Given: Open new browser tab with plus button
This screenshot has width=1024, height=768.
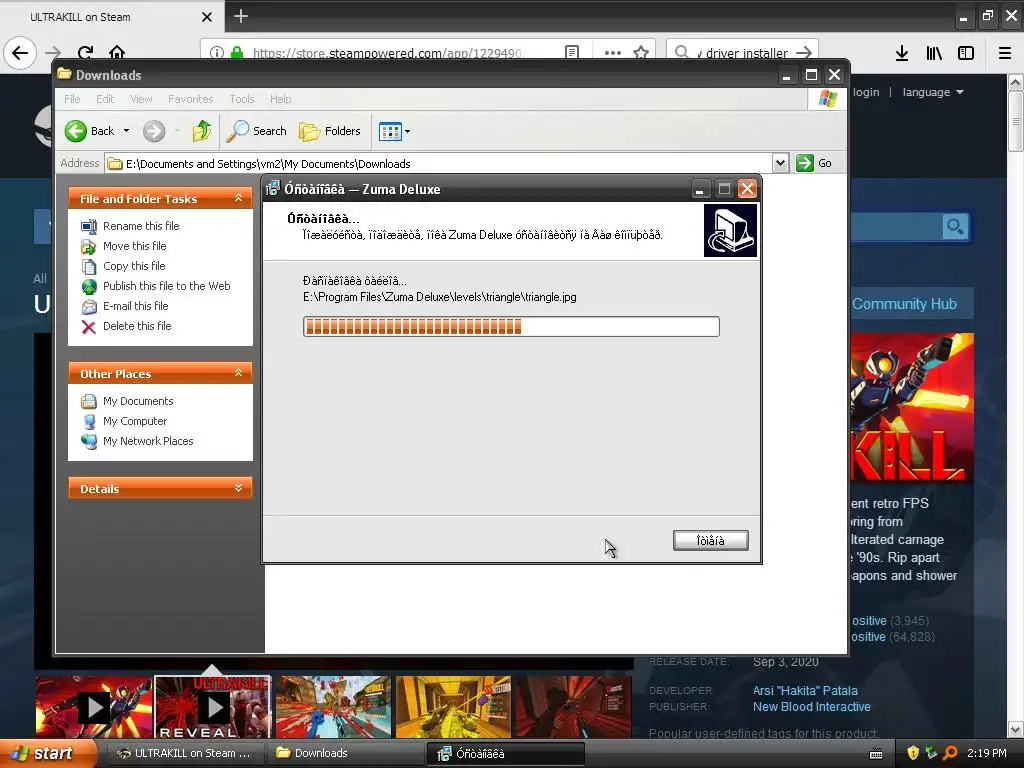Looking at the screenshot, I should click(x=240, y=16).
